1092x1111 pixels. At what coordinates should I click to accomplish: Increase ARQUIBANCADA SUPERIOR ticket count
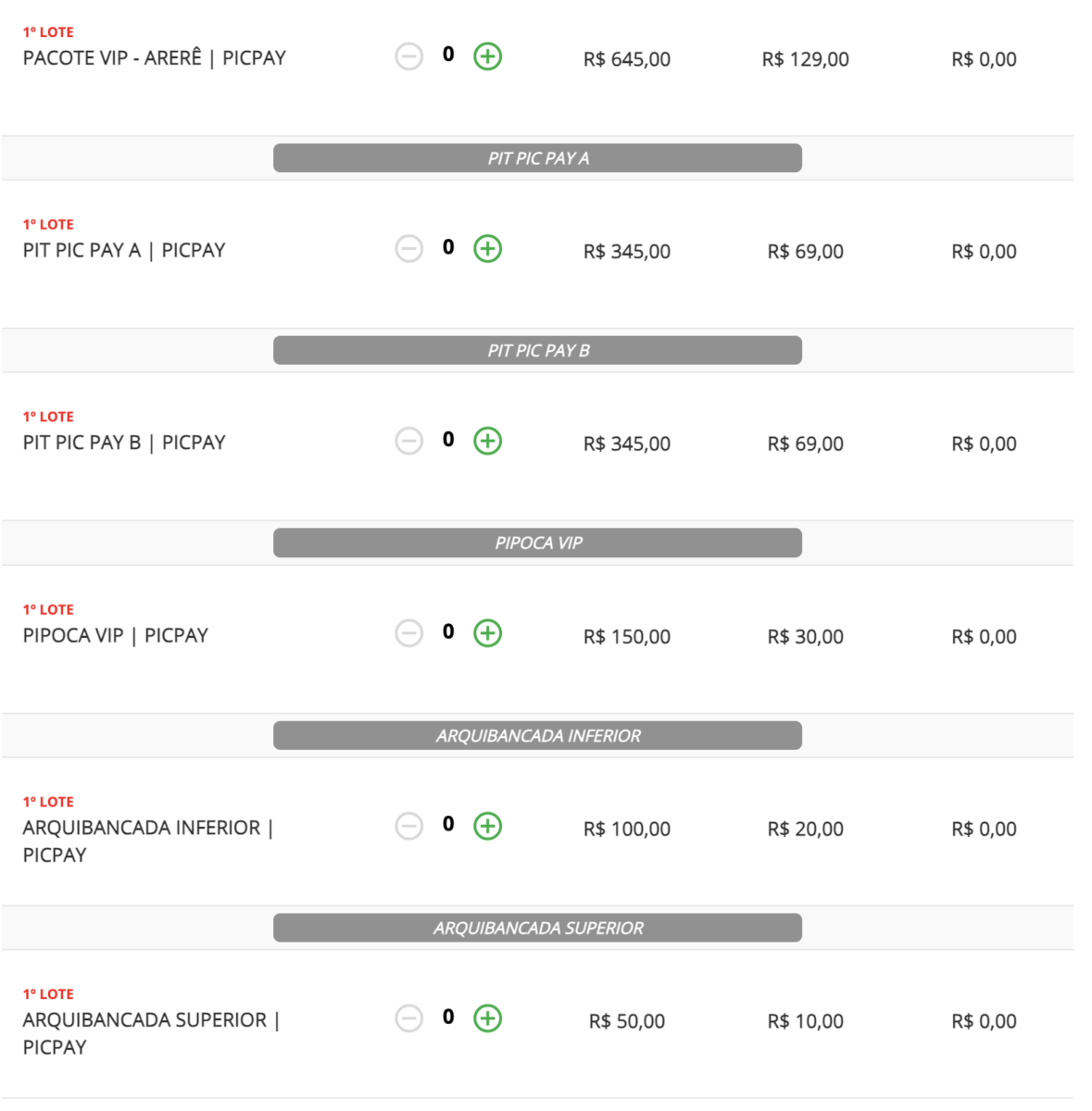tap(487, 1018)
